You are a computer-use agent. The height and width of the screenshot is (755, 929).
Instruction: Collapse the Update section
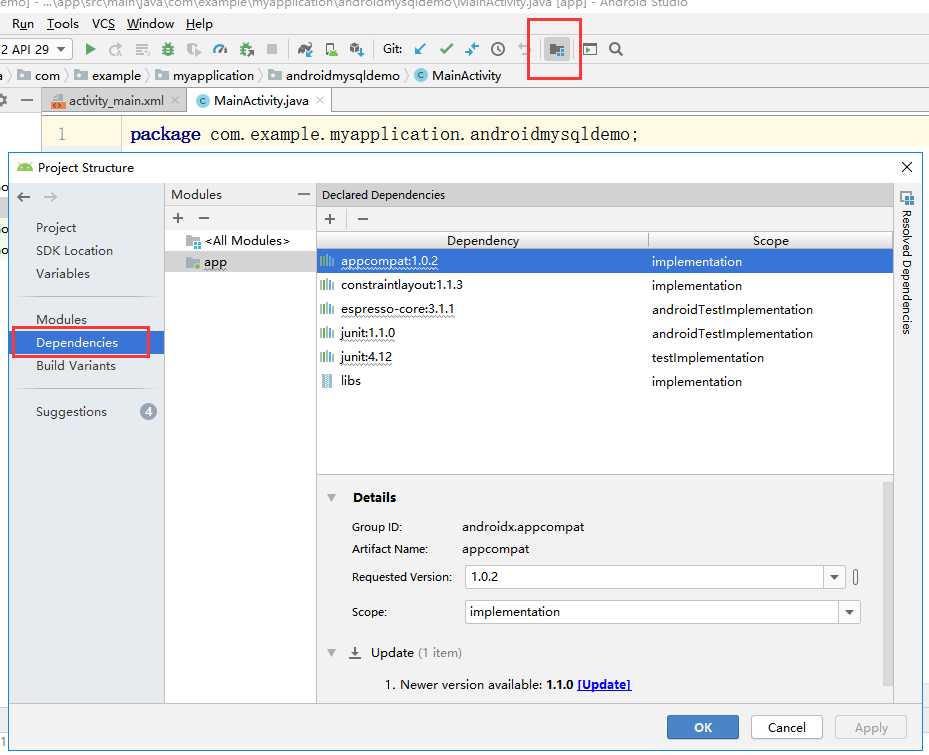[332, 652]
